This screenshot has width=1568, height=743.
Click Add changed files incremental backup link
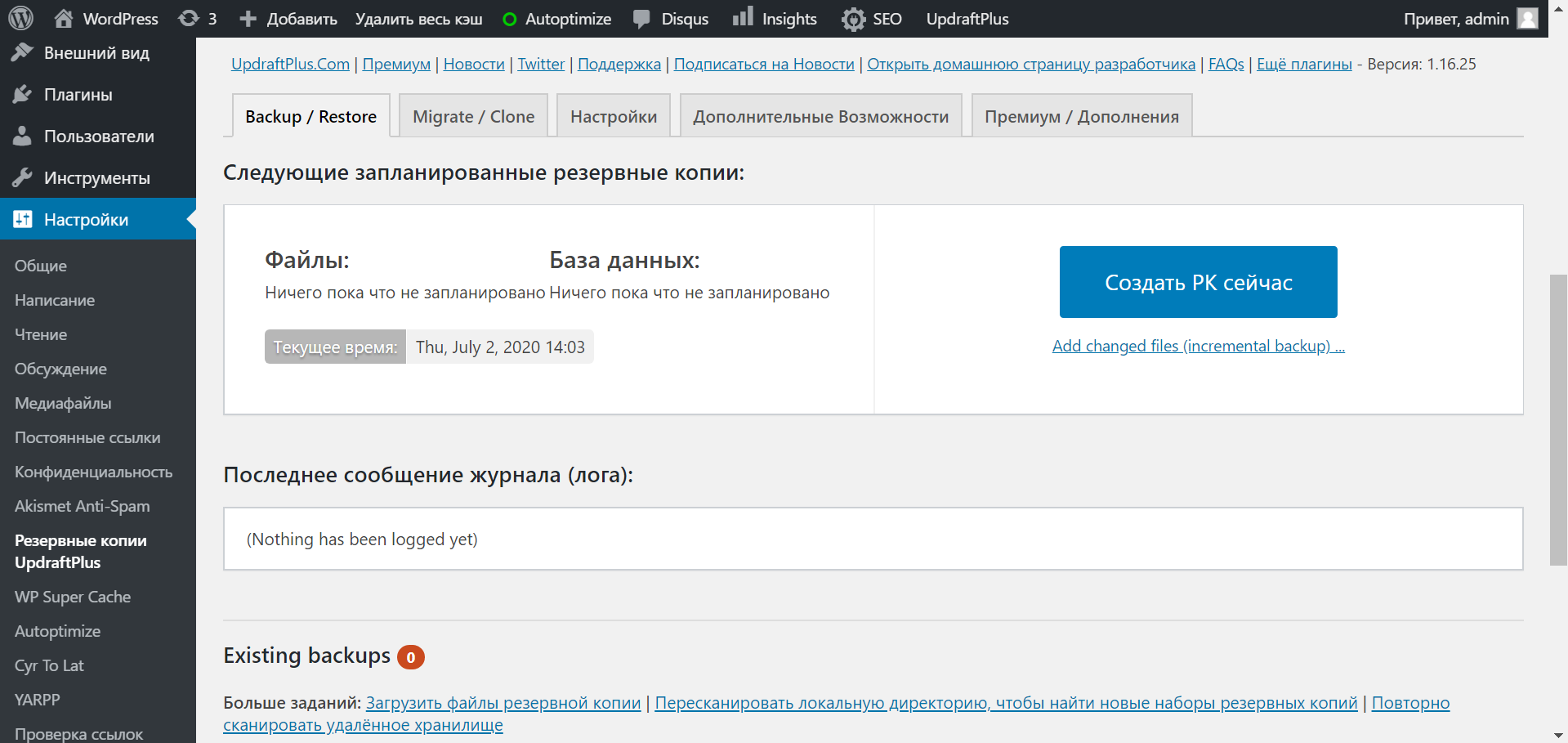pyautogui.click(x=1198, y=346)
